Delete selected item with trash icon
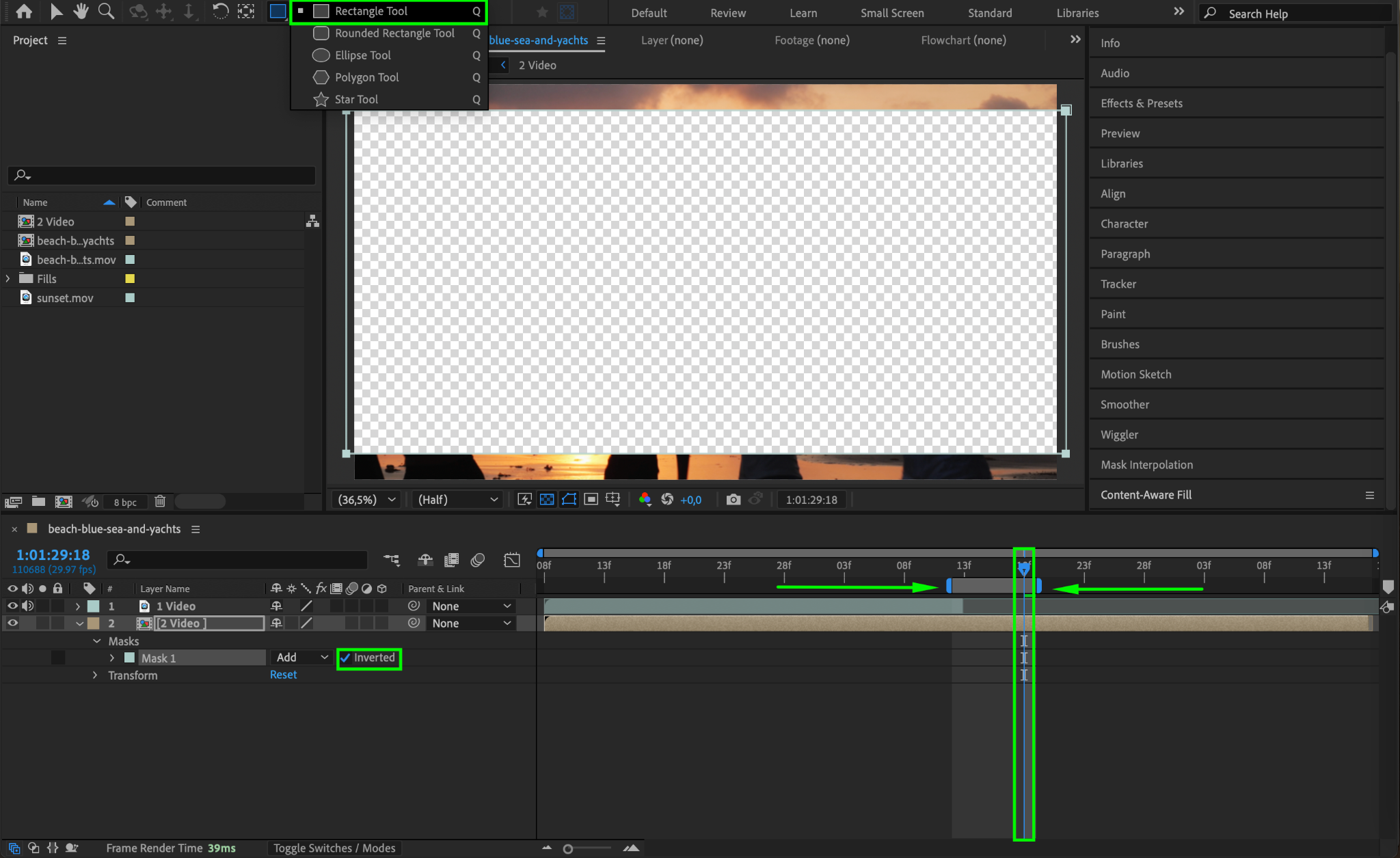 (x=160, y=501)
